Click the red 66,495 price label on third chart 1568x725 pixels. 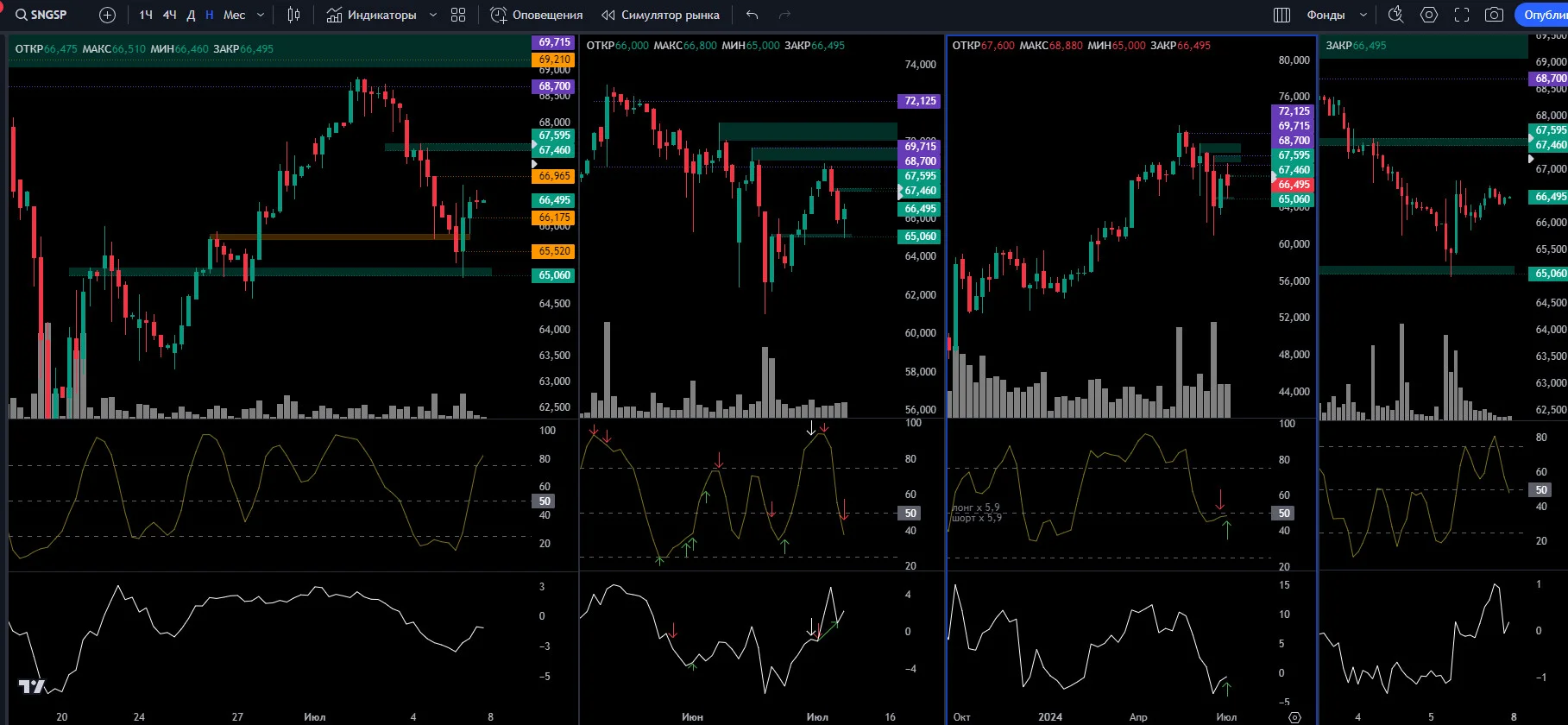click(x=1294, y=185)
